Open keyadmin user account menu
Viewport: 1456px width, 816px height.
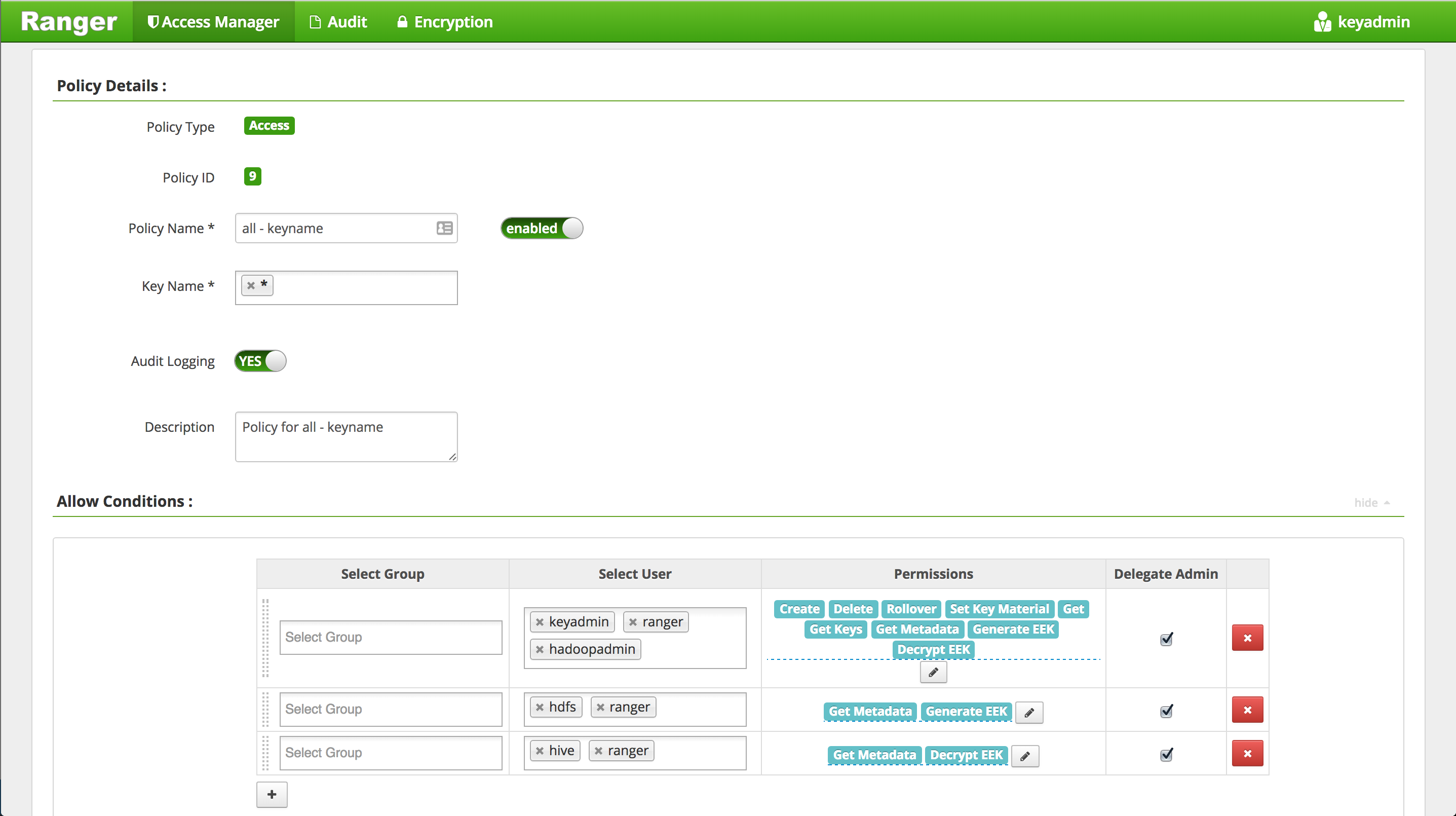[x=1362, y=21]
